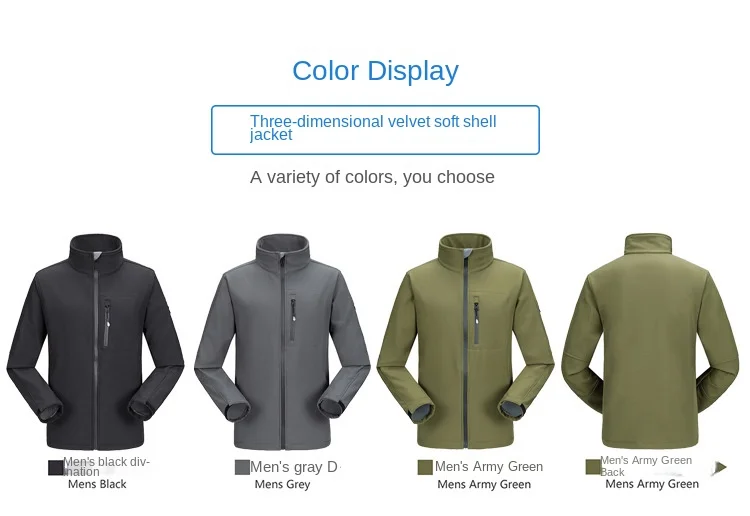
Task: Select the black color swatch
Action: (55, 468)
